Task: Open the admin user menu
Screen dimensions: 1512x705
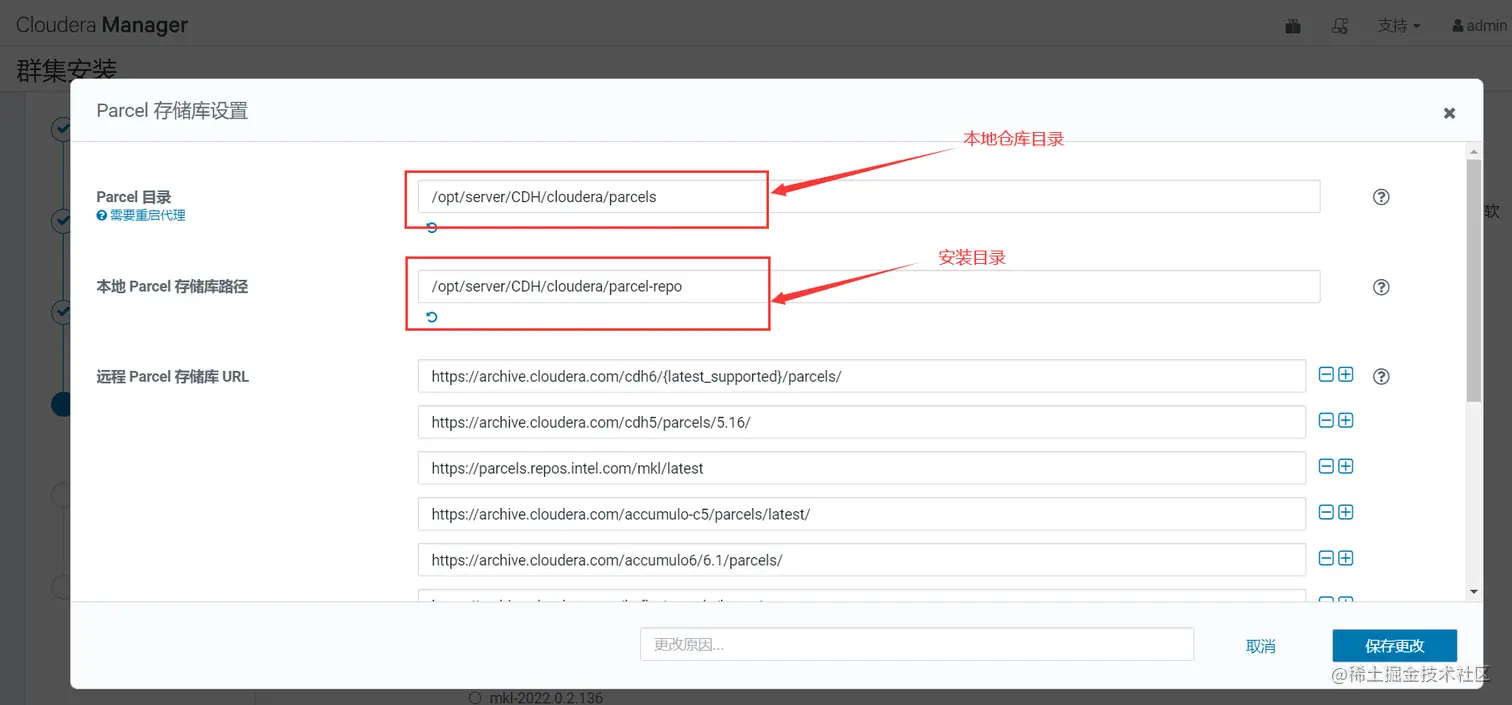Action: tap(1479, 26)
